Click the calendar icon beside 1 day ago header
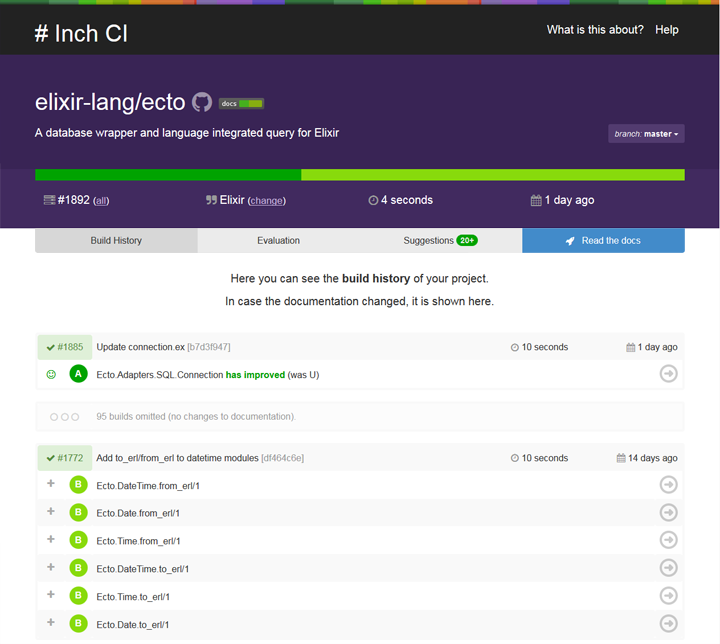This screenshot has width=720, height=644. coord(536,200)
